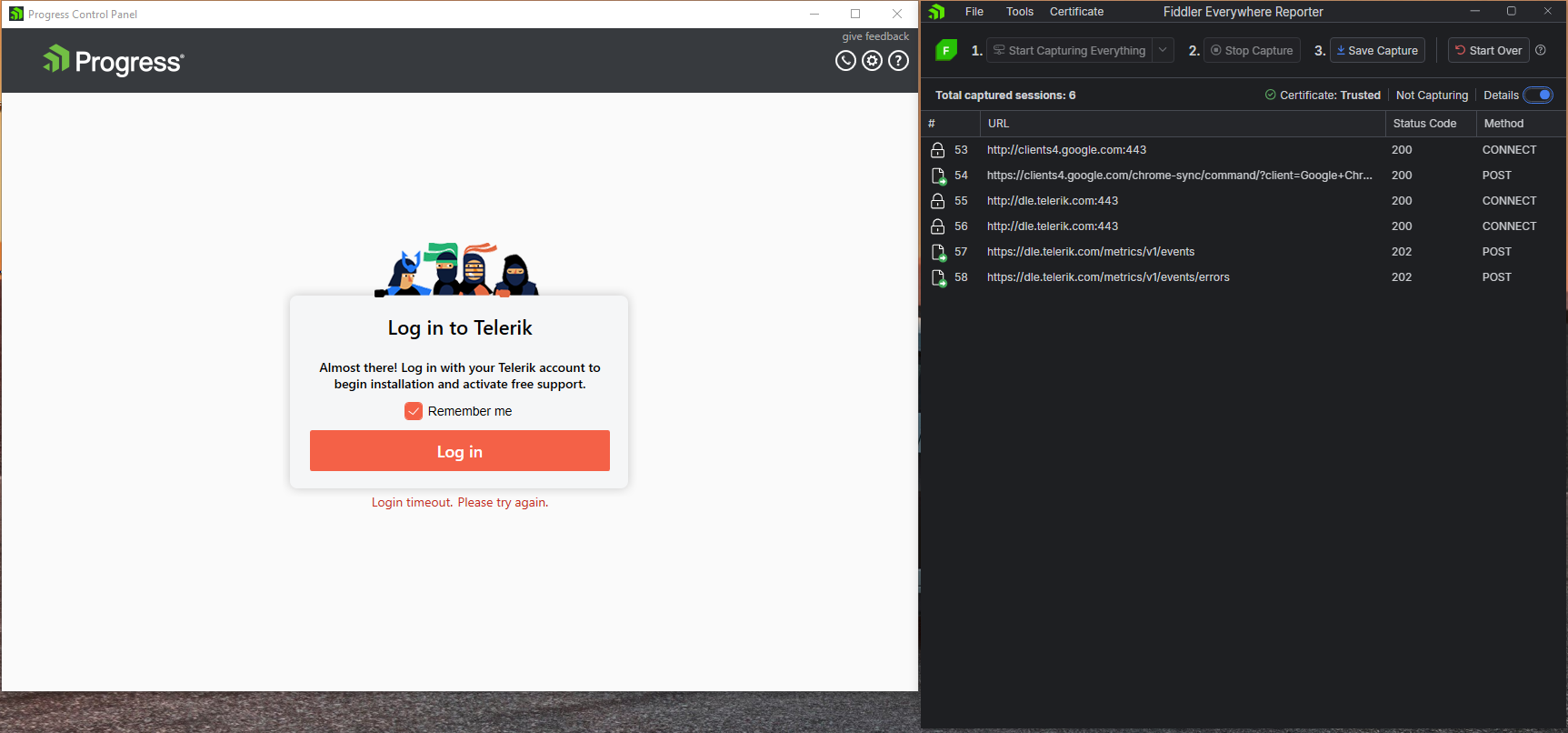
Task: Click the Progress logo
Action: pyautogui.click(x=114, y=61)
